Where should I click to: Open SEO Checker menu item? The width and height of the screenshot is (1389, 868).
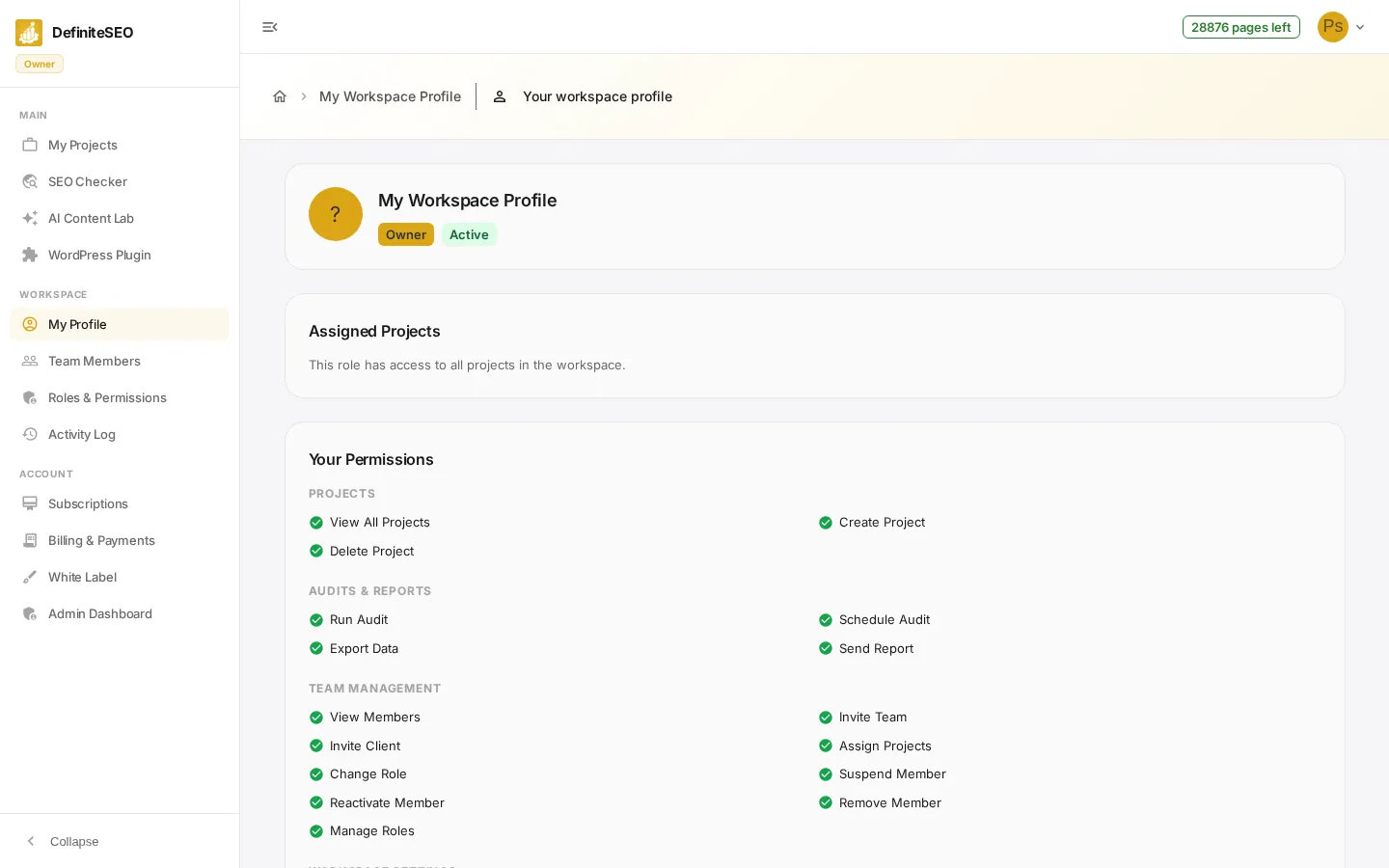[120, 181]
